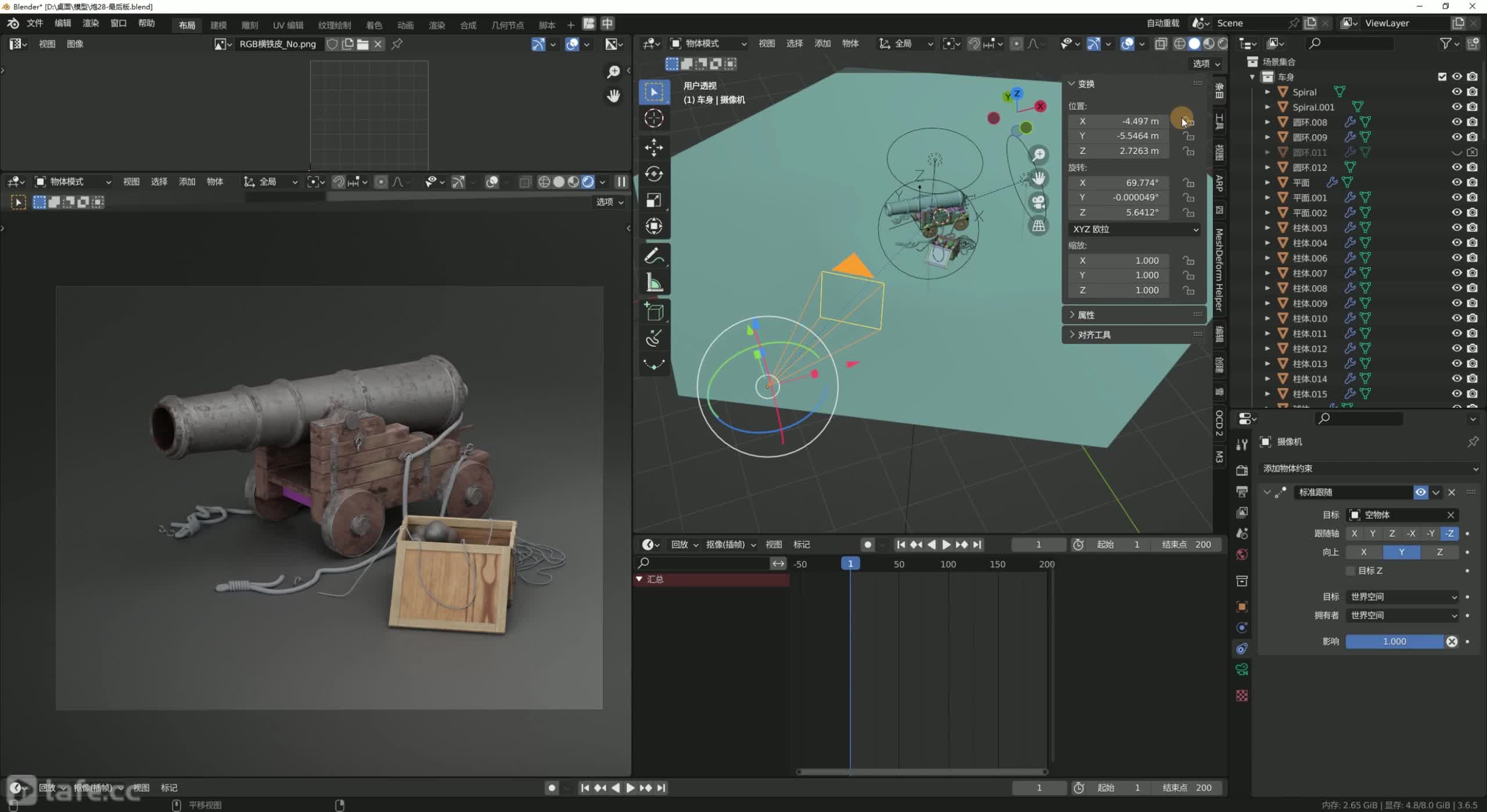Set track axis to -Z

tap(1450, 534)
